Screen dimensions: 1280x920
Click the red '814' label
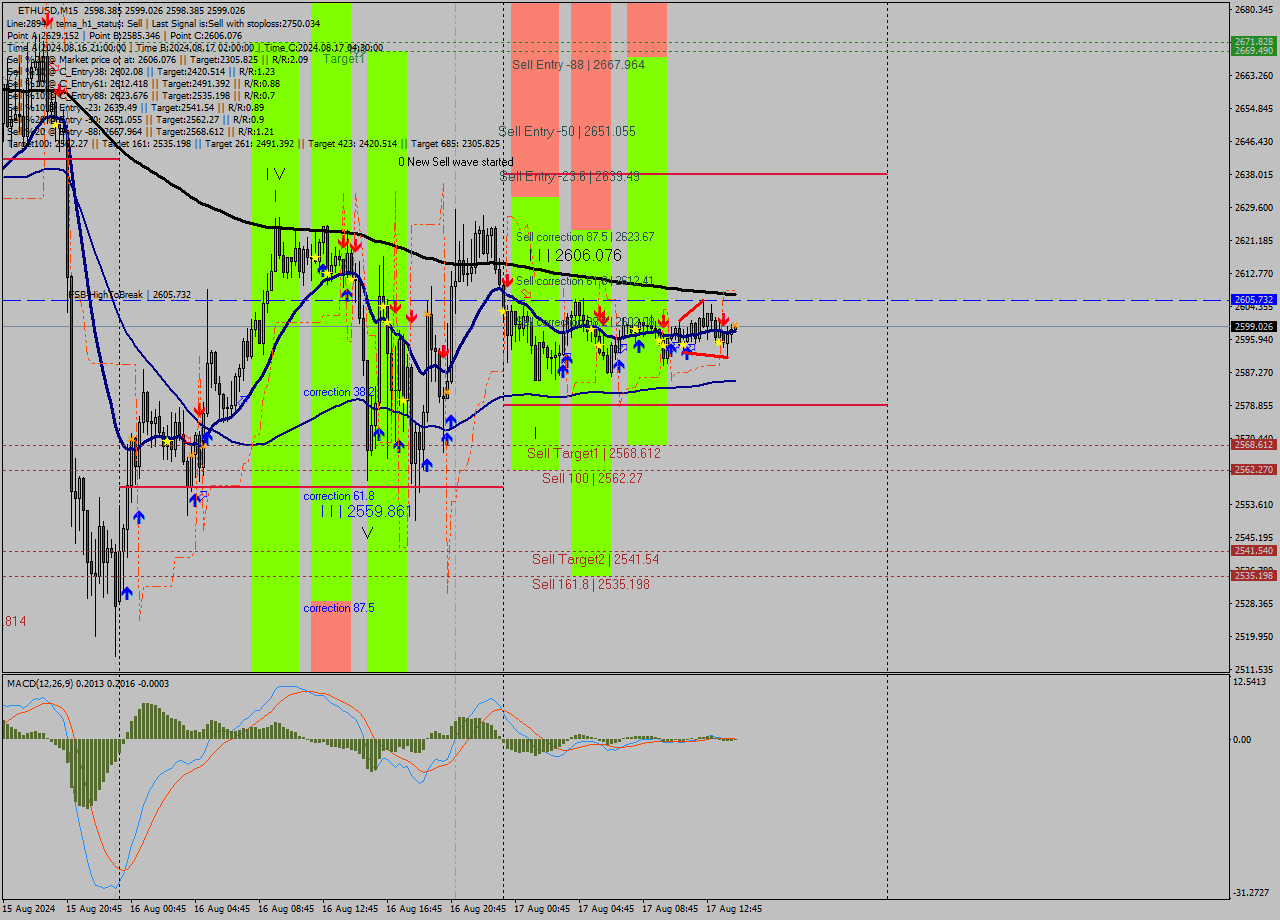16,621
